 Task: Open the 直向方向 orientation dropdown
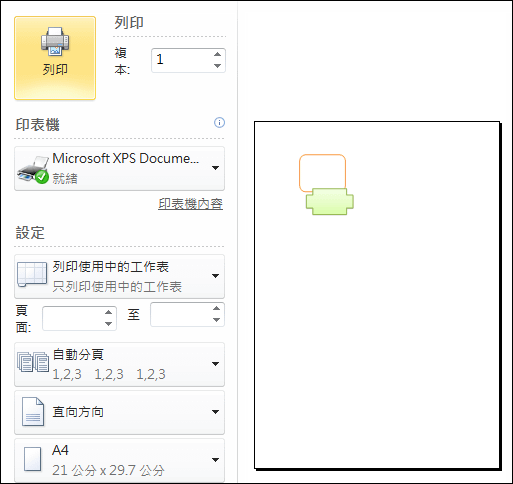click(119, 412)
